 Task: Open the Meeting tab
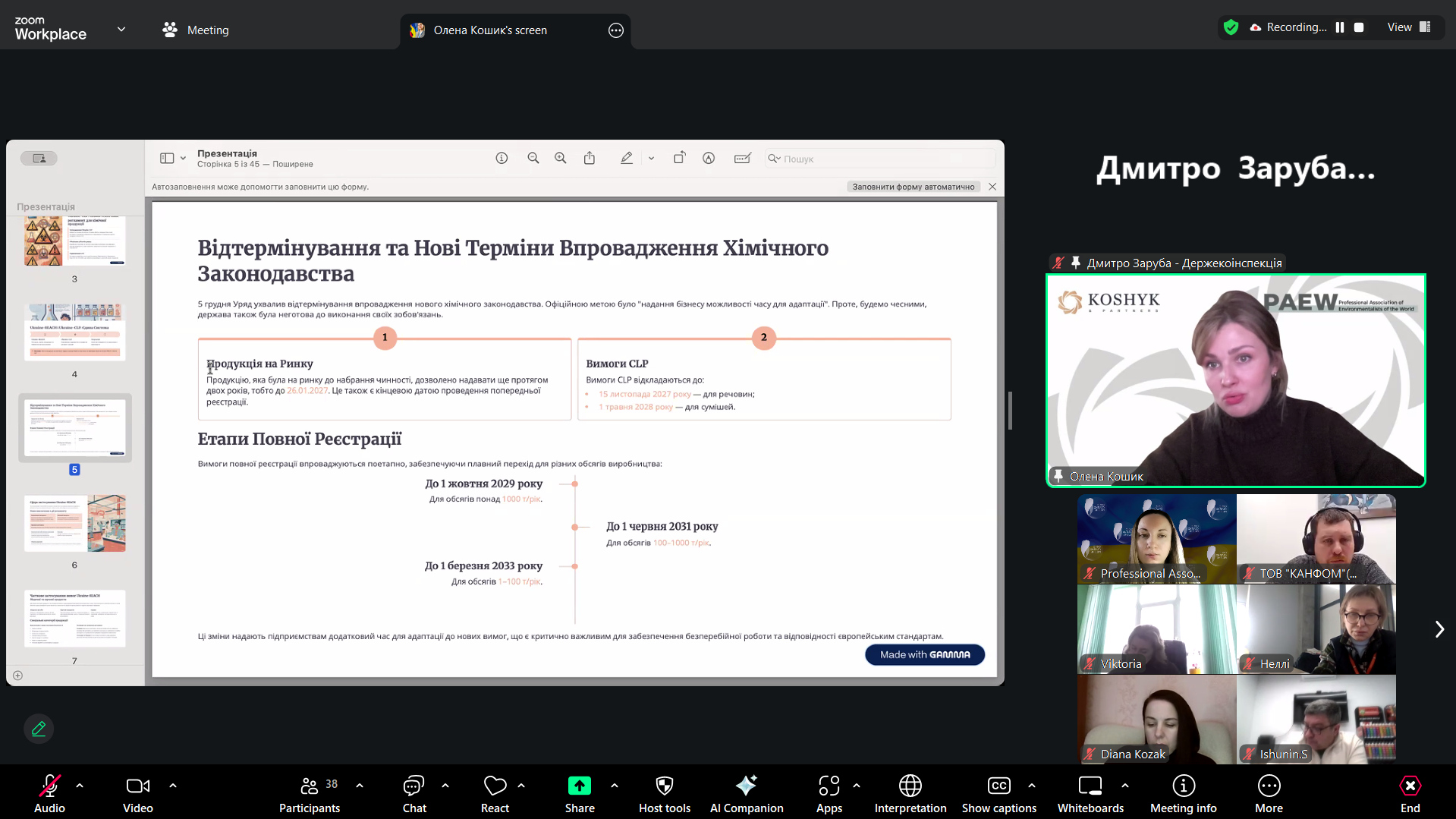coord(196,30)
